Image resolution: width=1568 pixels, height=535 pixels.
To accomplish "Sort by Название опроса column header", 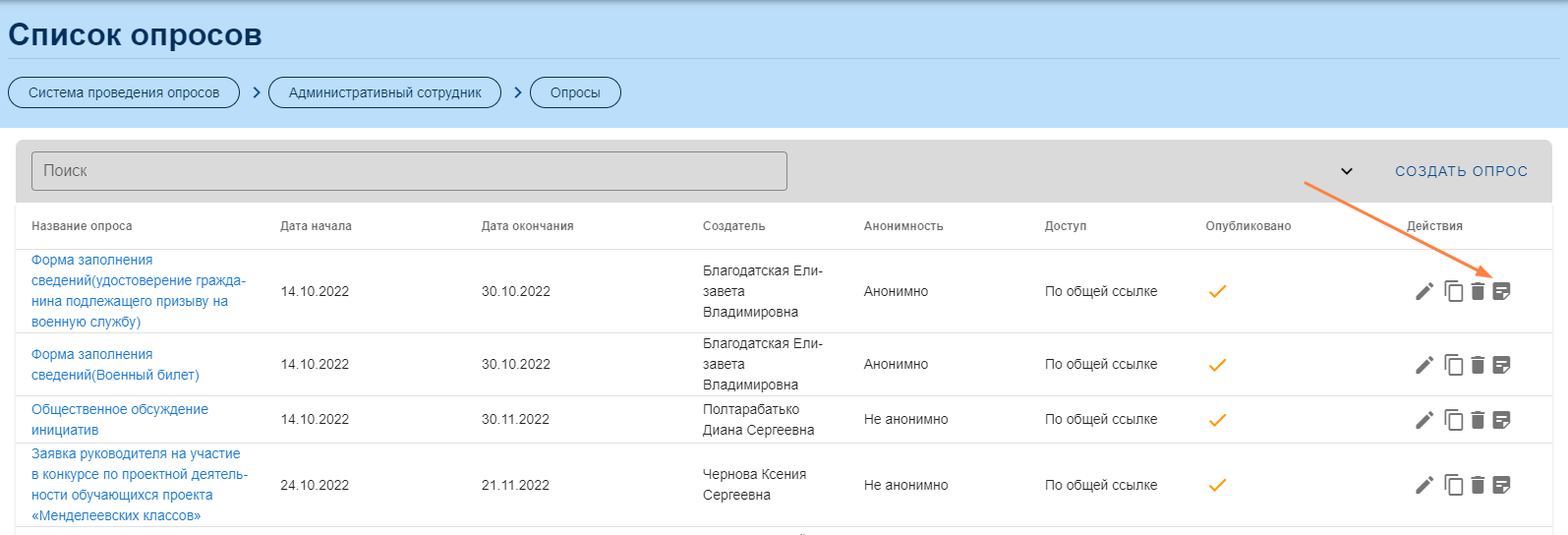I will (82, 226).
